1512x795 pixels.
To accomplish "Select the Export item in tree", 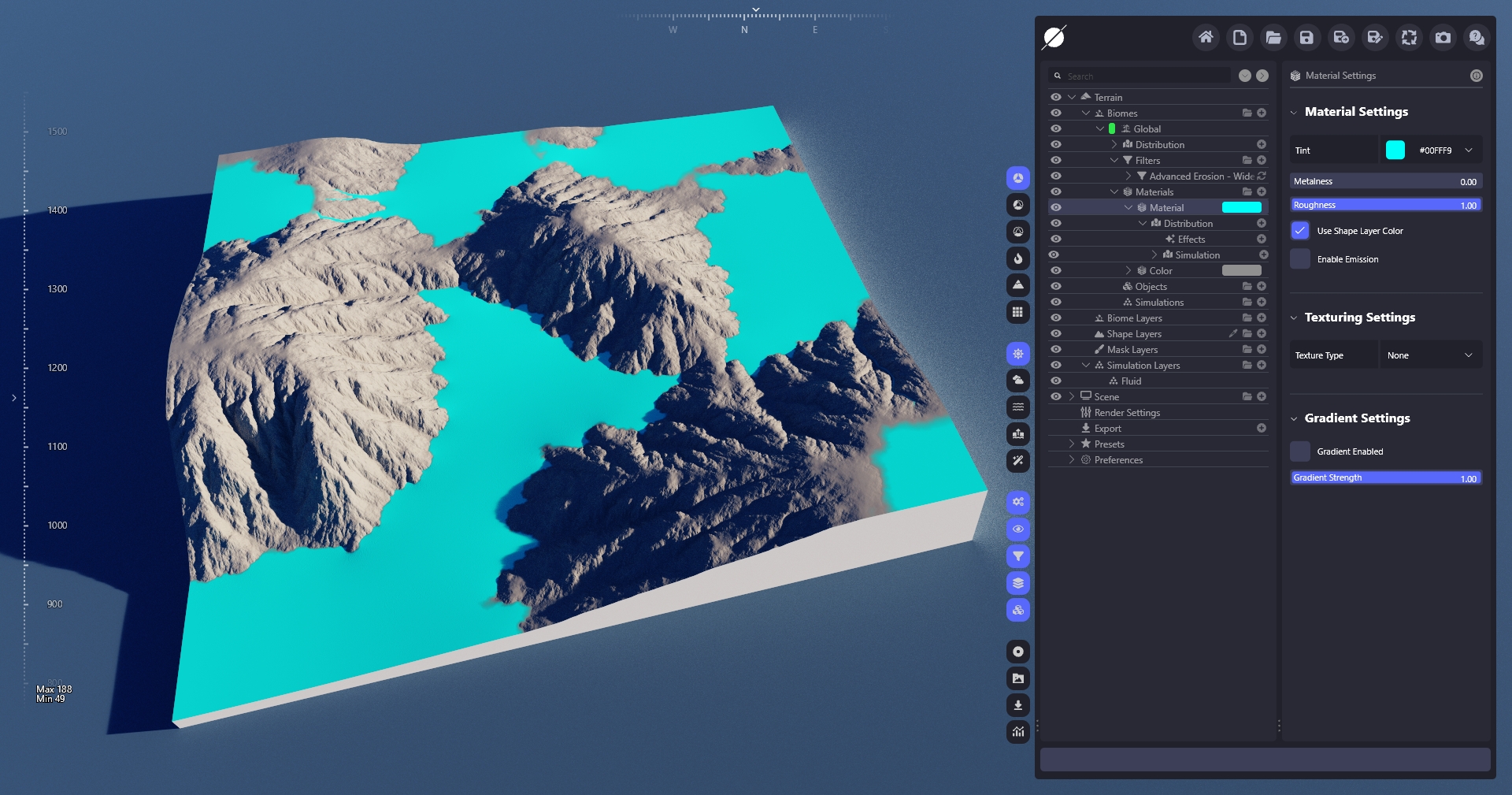I will click(x=1107, y=428).
